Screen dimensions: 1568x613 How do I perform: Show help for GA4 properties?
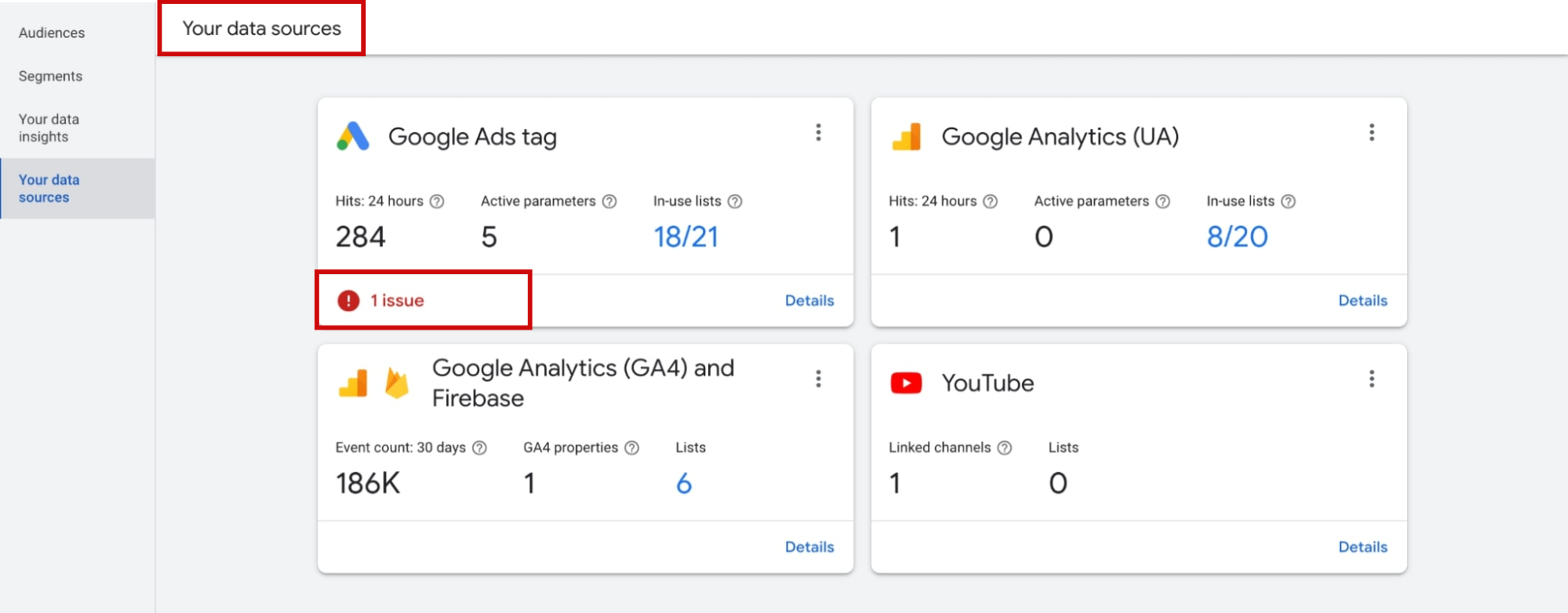631,447
